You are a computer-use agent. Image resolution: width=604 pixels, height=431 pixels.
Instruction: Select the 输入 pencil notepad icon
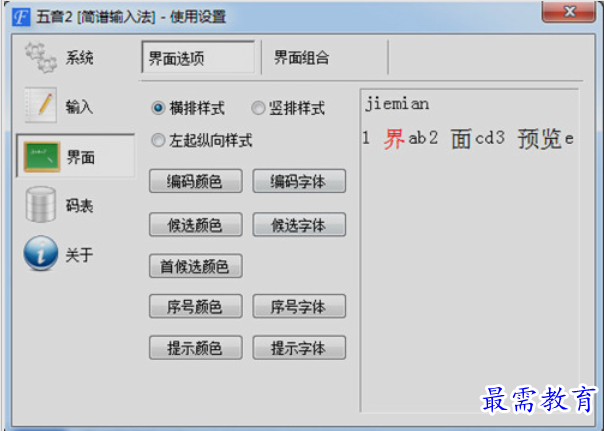41,105
